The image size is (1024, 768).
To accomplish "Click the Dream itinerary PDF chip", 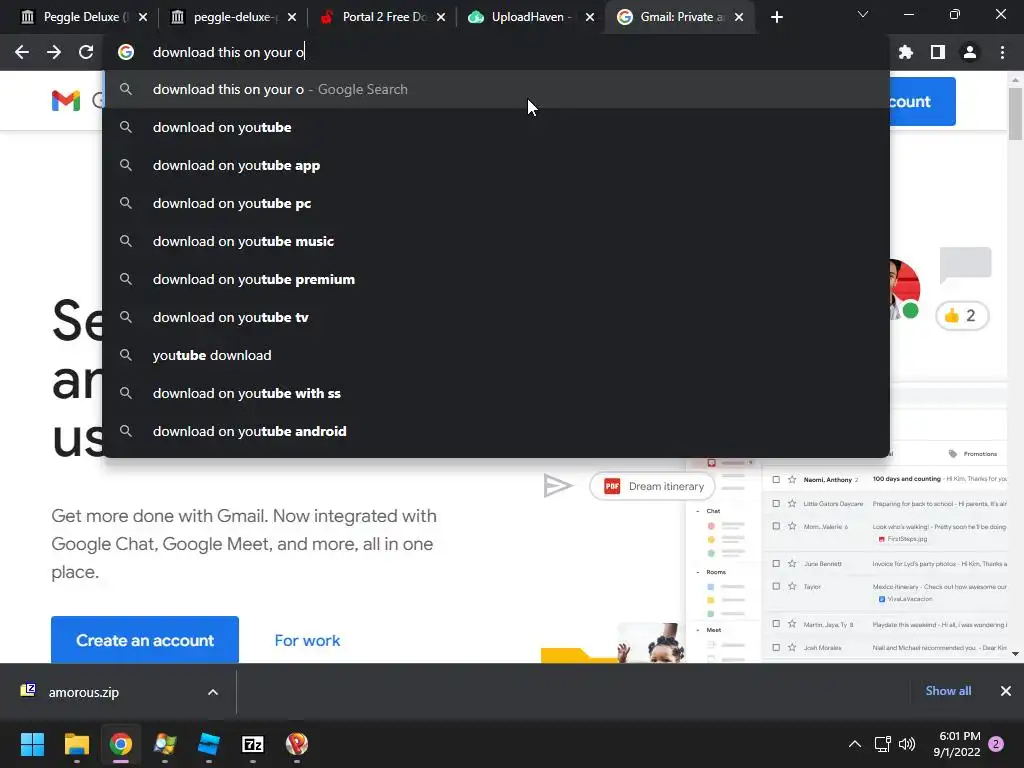I will [x=652, y=487].
